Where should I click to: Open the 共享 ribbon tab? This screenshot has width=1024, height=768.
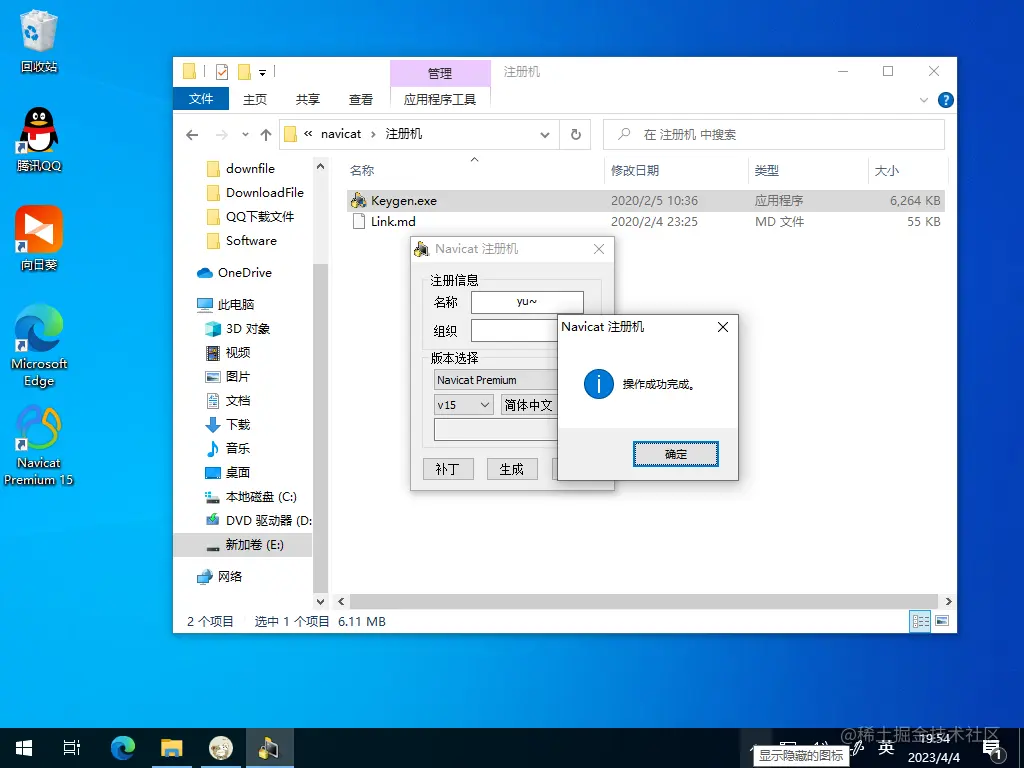click(308, 99)
